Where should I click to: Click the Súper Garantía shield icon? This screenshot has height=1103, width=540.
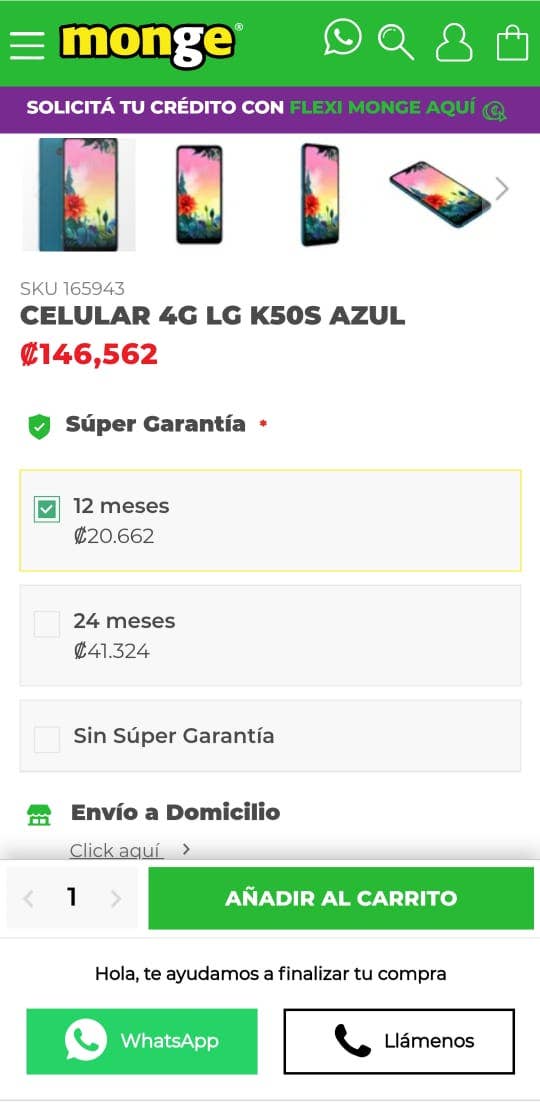coord(39,426)
